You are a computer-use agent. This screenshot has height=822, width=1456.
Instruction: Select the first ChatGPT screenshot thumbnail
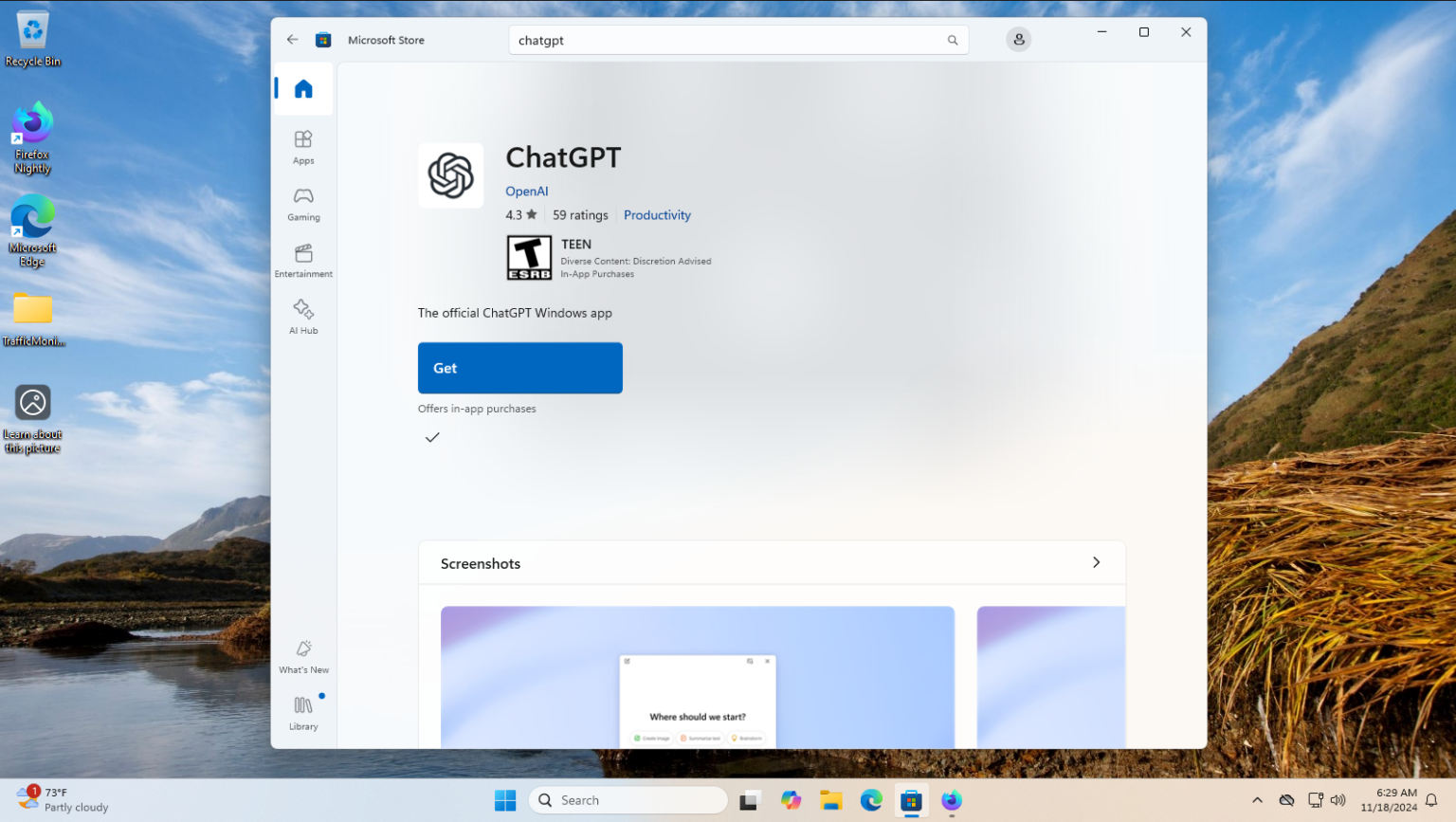point(697,677)
